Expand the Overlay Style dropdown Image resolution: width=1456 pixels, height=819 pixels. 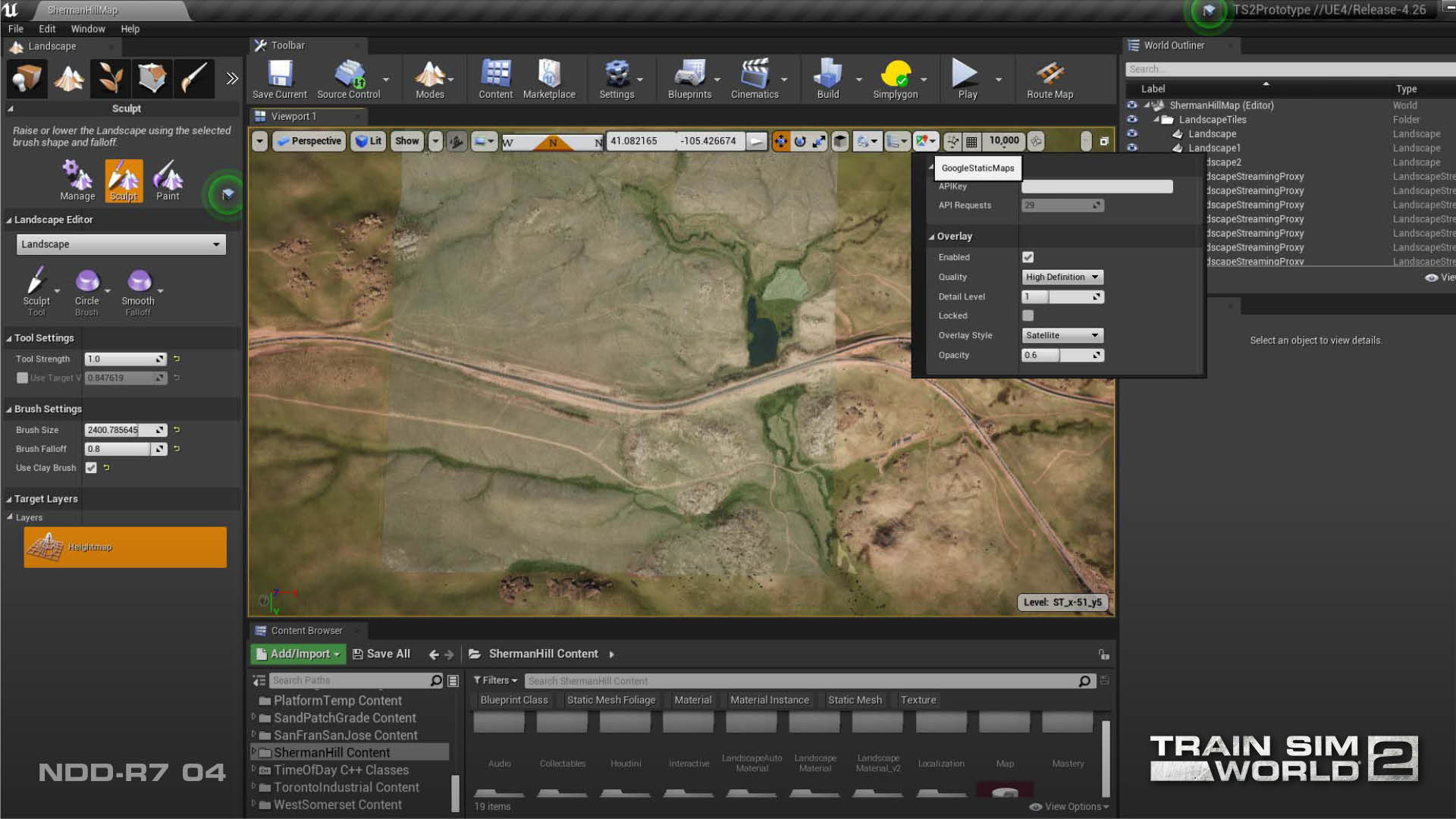point(1062,335)
